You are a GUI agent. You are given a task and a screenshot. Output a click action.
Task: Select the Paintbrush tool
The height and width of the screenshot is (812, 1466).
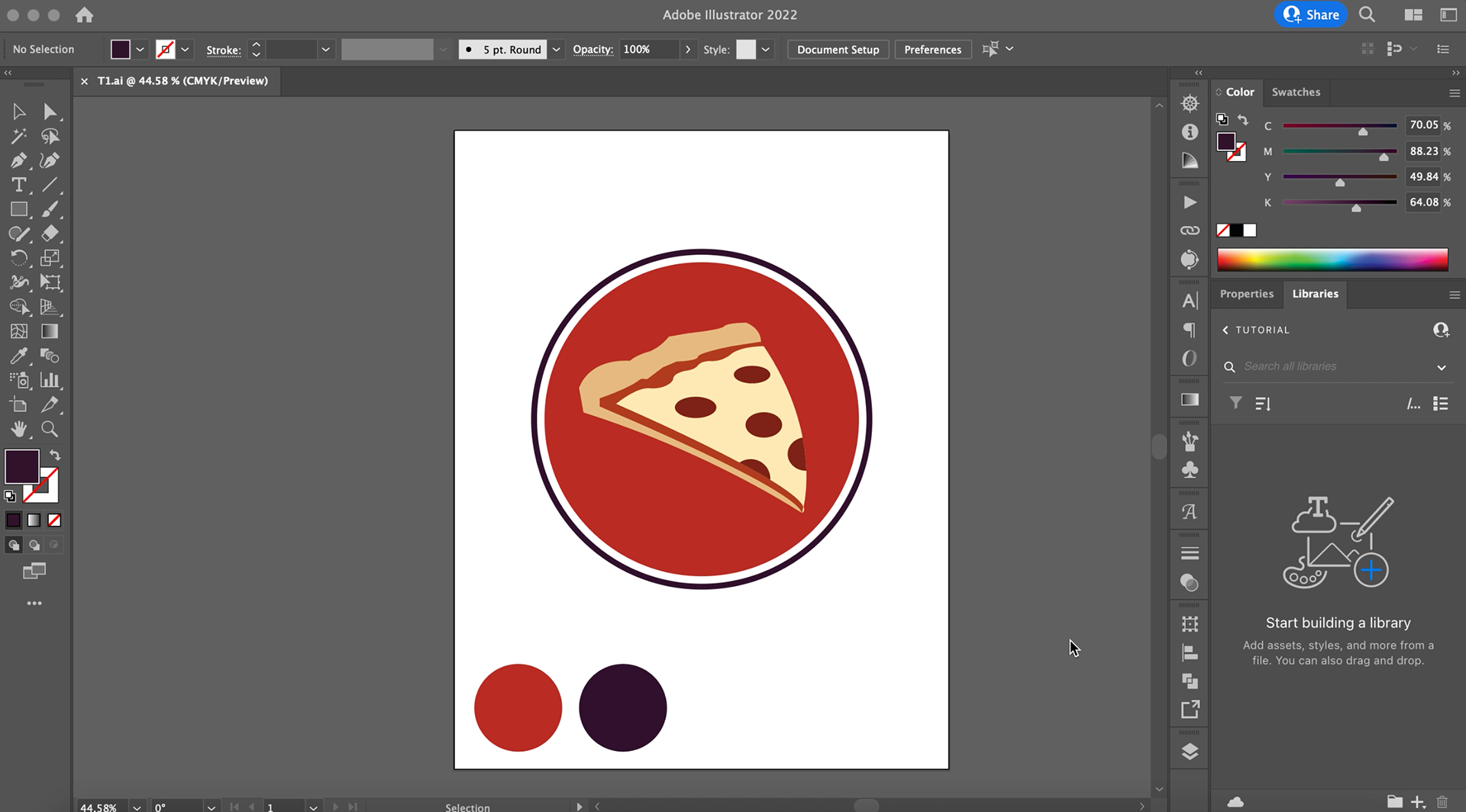[50, 210]
